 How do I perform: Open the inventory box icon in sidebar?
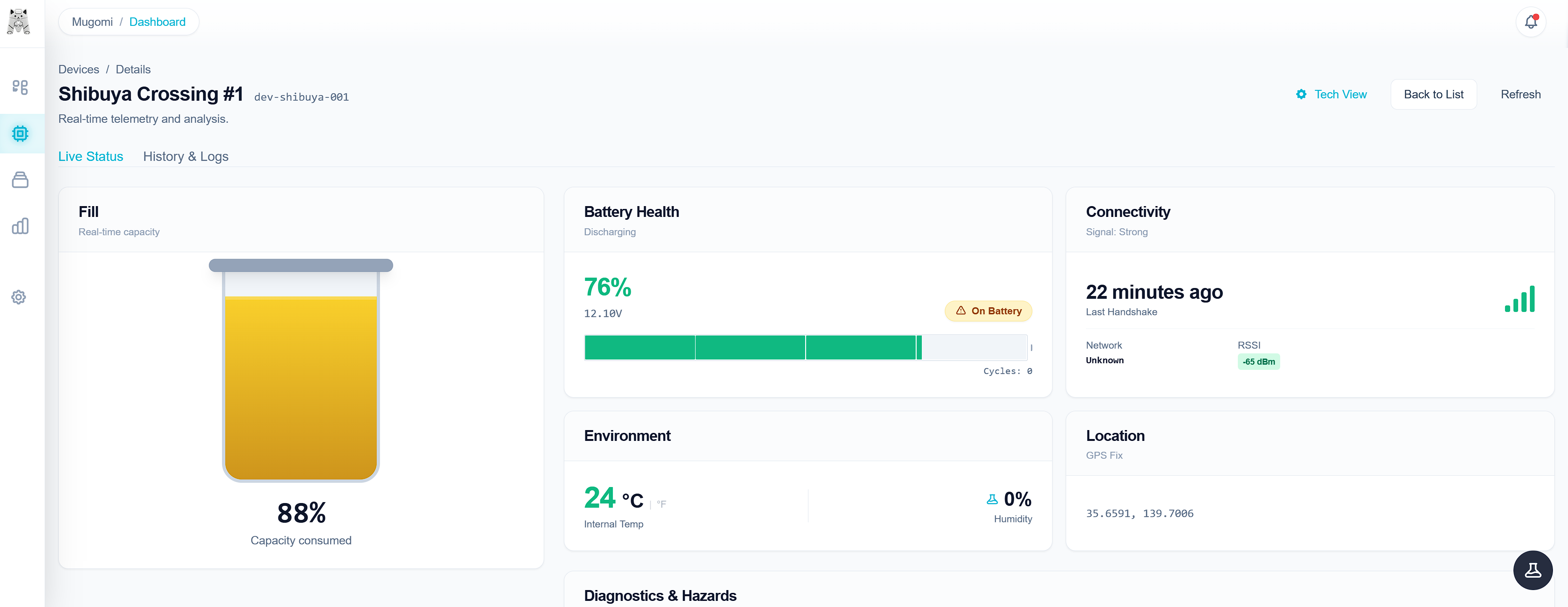pos(20,180)
